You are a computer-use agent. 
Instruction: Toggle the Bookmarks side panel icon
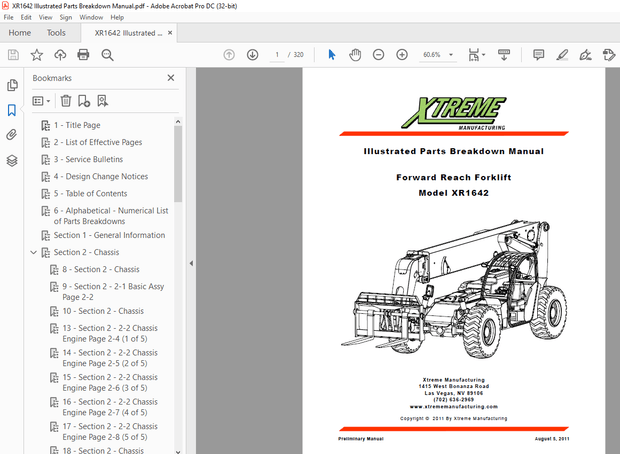[x=12, y=110]
